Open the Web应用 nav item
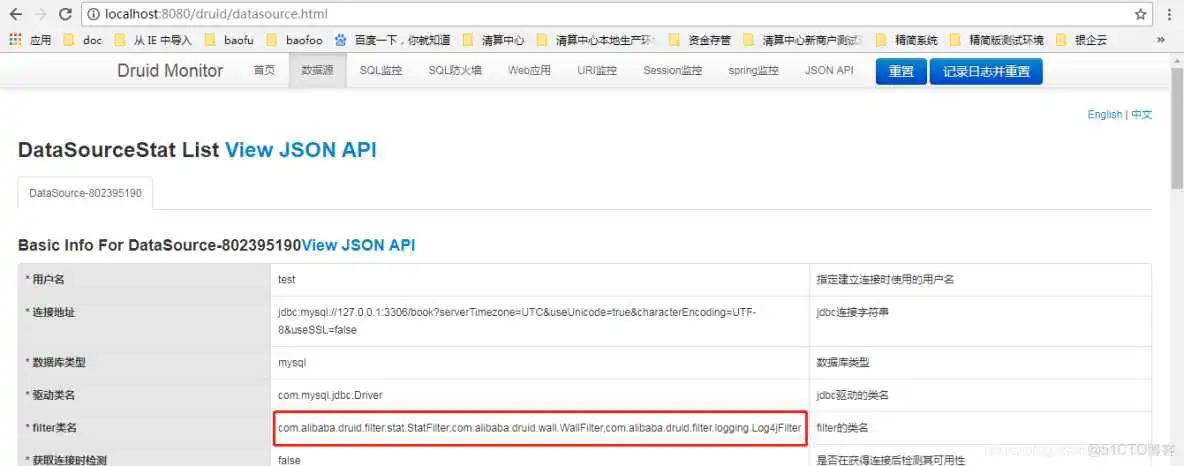This screenshot has width=1184, height=466. (529, 70)
